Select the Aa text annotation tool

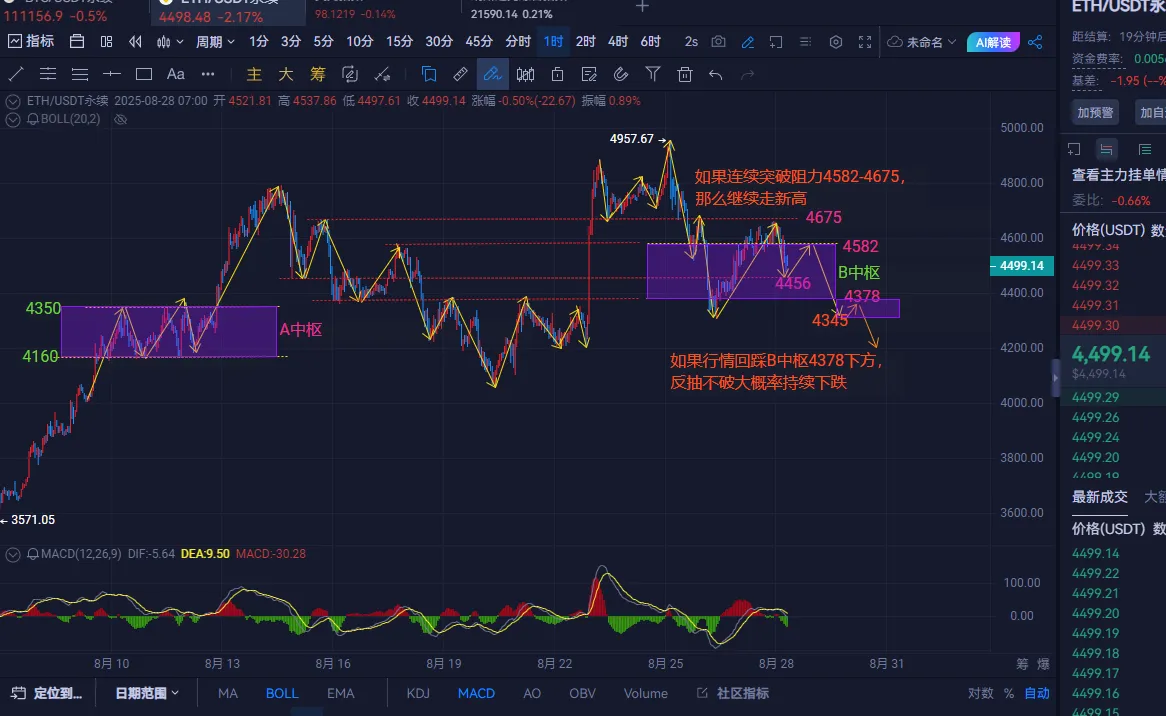click(x=175, y=74)
